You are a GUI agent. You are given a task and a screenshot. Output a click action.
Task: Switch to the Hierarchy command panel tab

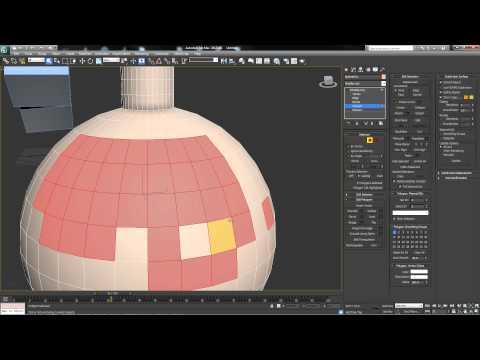361,69
